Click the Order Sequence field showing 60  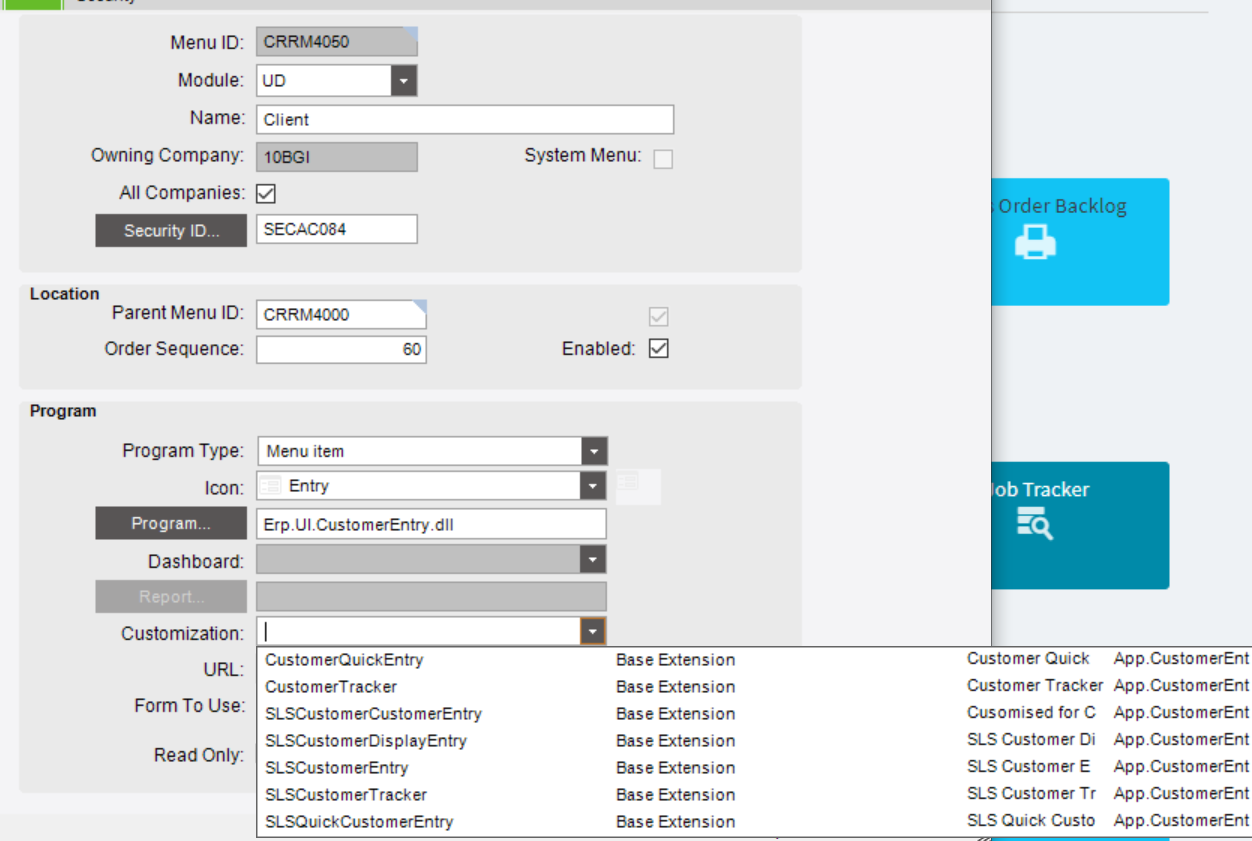click(340, 349)
